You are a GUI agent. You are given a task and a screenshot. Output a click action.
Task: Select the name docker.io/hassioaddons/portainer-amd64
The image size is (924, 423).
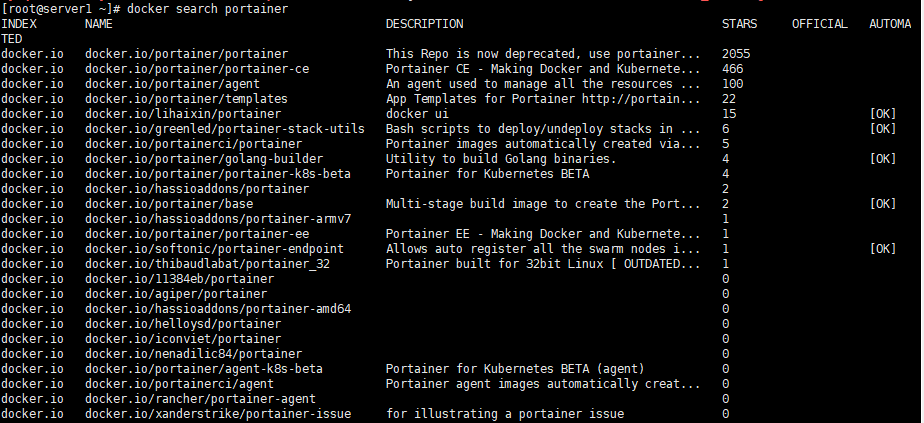point(217,309)
